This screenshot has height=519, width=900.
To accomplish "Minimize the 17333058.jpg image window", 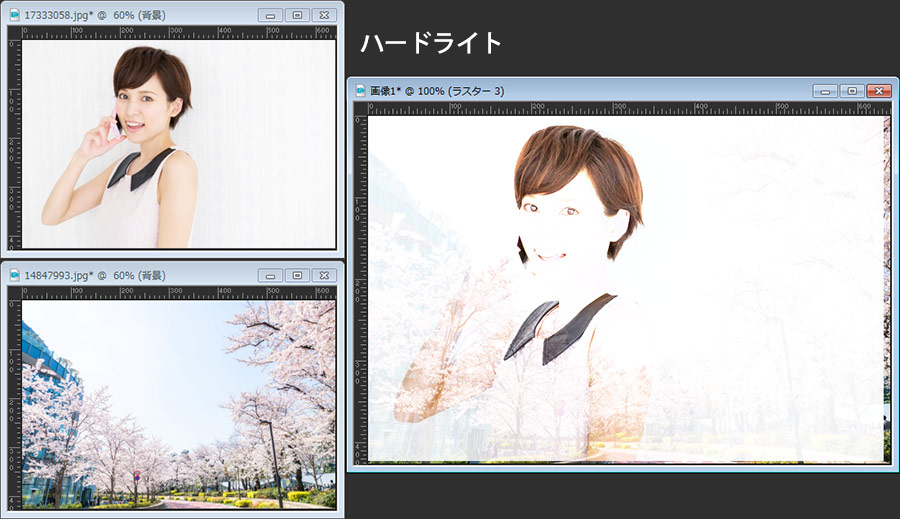I will pos(270,15).
